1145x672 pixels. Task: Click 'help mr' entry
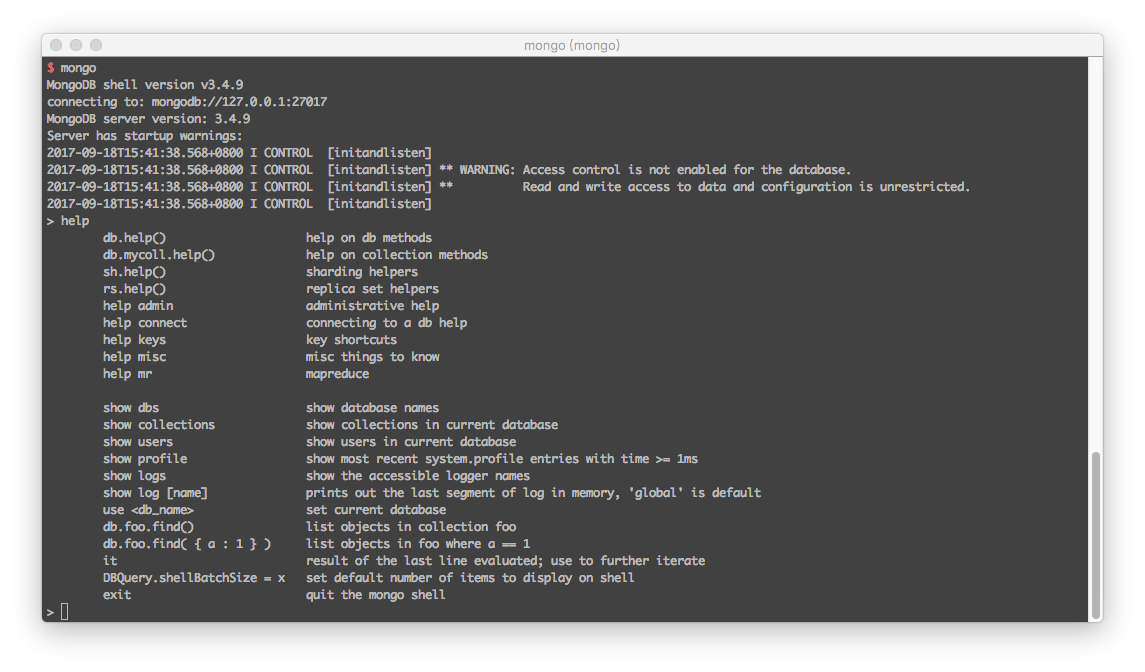coord(128,373)
